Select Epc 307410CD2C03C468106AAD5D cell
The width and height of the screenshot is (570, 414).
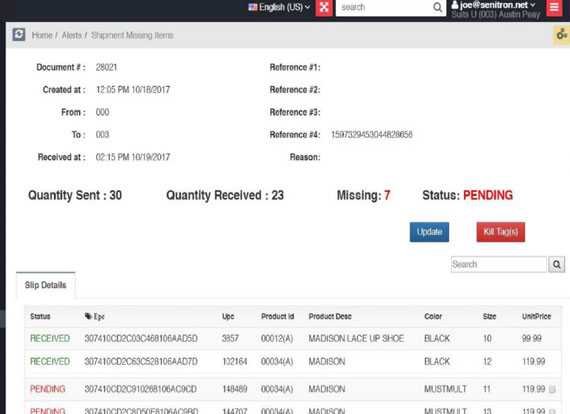[141, 338]
